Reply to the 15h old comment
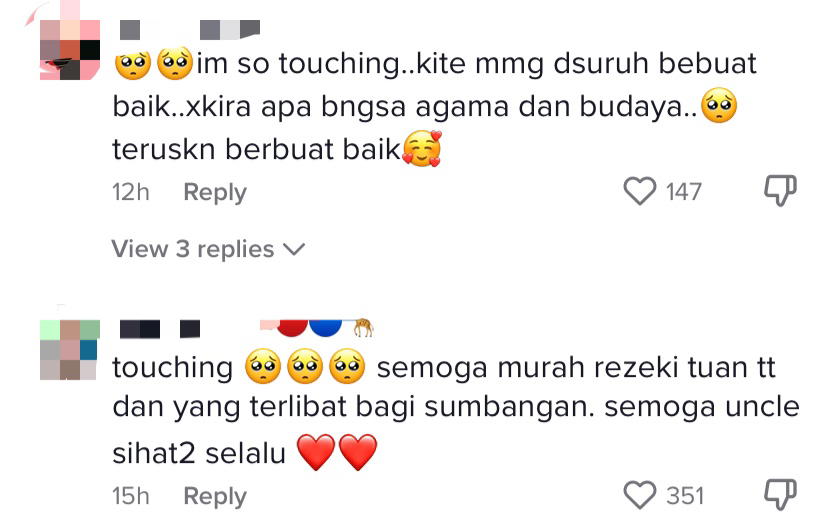This screenshot has width=828, height=519. click(x=215, y=496)
